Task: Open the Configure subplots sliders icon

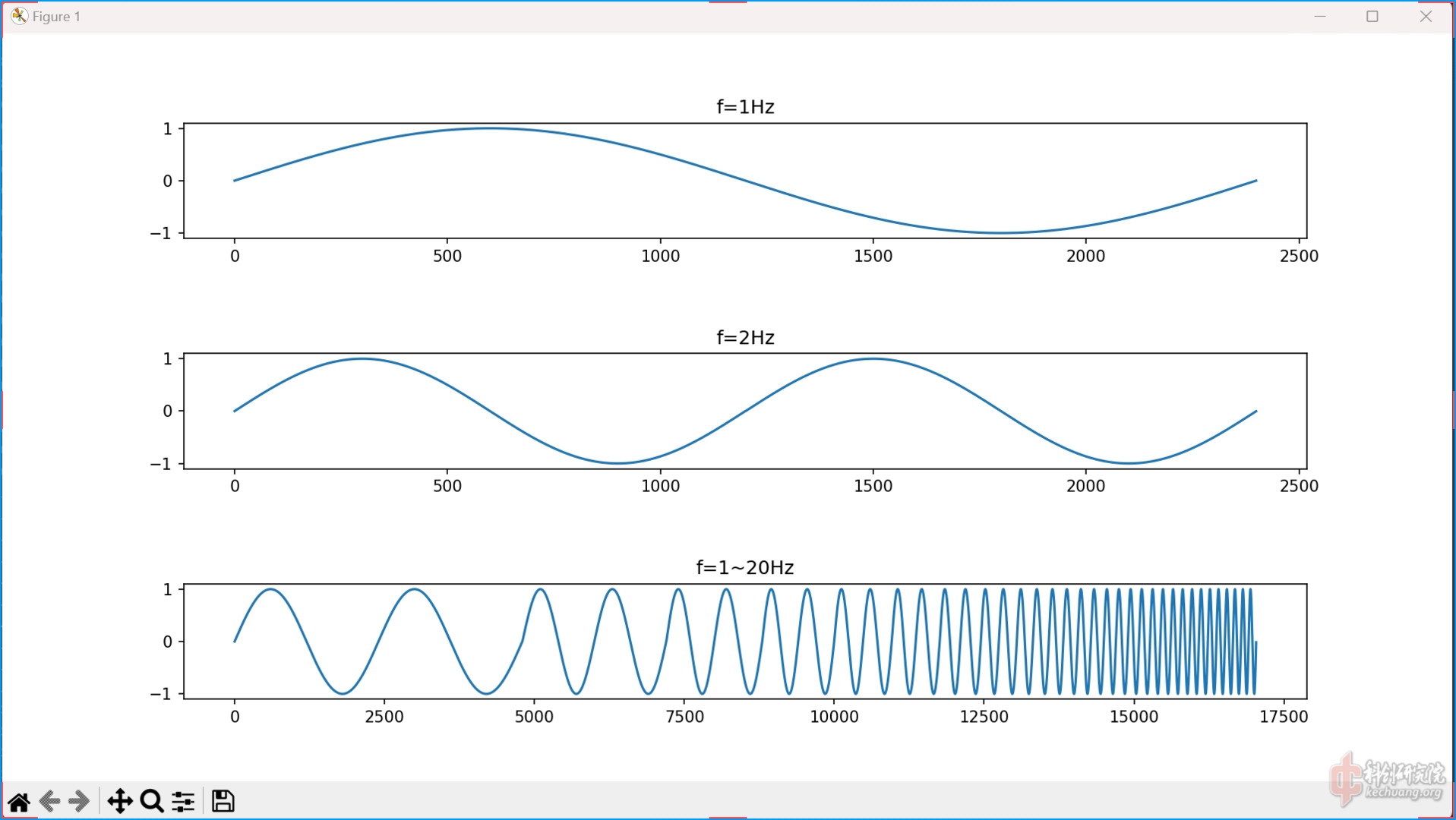Action: pyautogui.click(x=183, y=801)
